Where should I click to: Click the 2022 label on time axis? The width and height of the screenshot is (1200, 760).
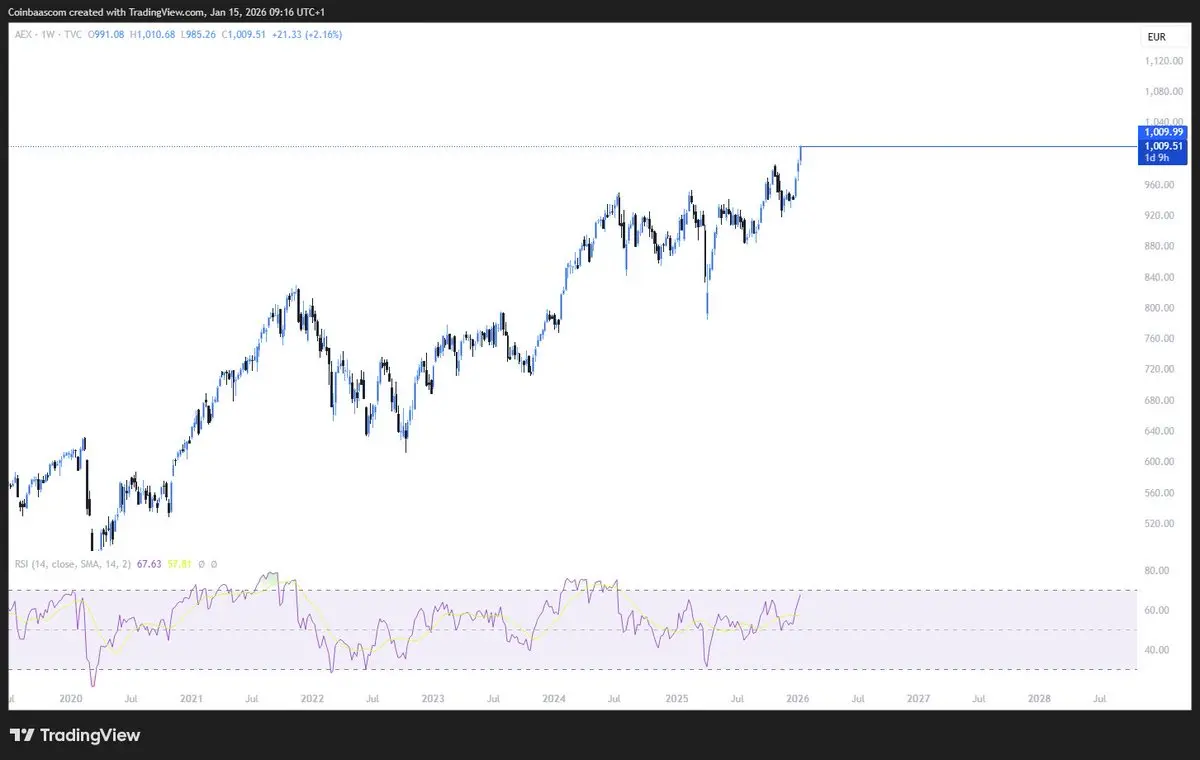click(x=312, y=697)
